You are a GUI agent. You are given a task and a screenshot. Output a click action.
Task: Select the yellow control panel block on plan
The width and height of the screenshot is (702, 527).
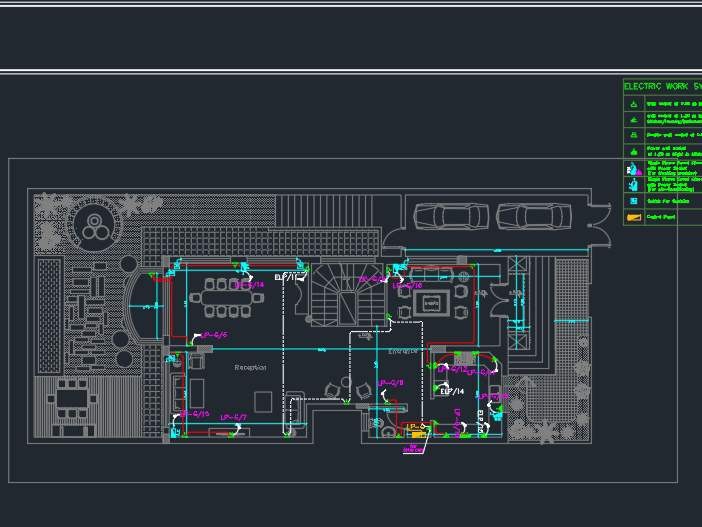[x=419, y=434]
